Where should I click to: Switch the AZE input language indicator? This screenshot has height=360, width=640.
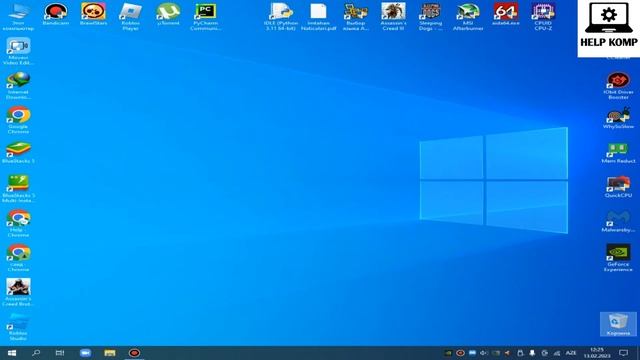(x=571, y=353)
